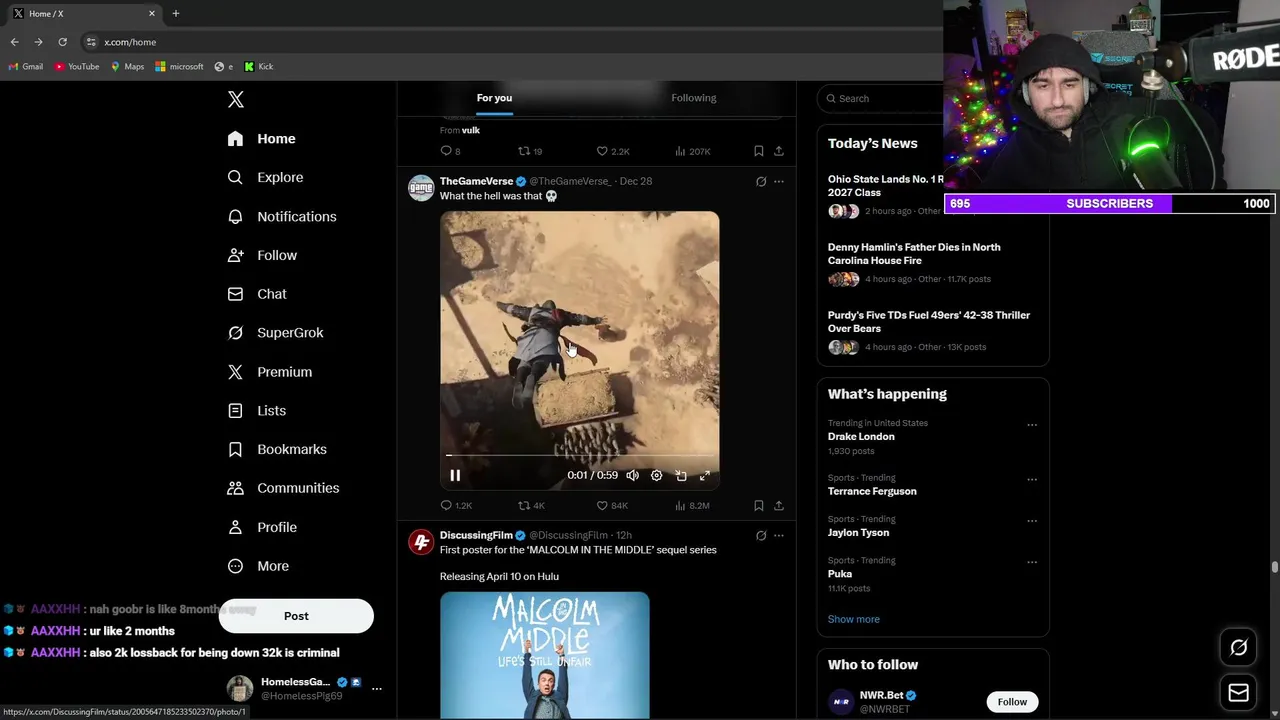Open video settings gear icon

pyautogui.click(x=657, y=476)
